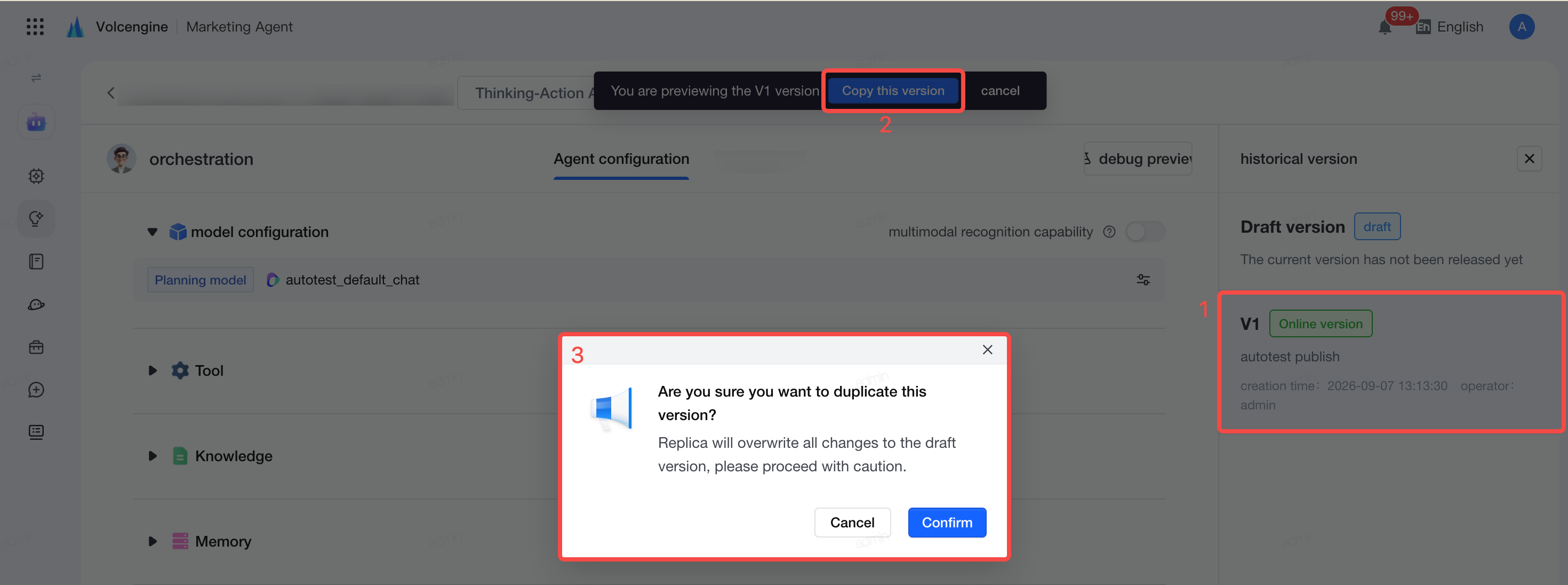Select the lightbulb sidebar icon
Viewport: 1568px width, 585px height.
point(36,219)
